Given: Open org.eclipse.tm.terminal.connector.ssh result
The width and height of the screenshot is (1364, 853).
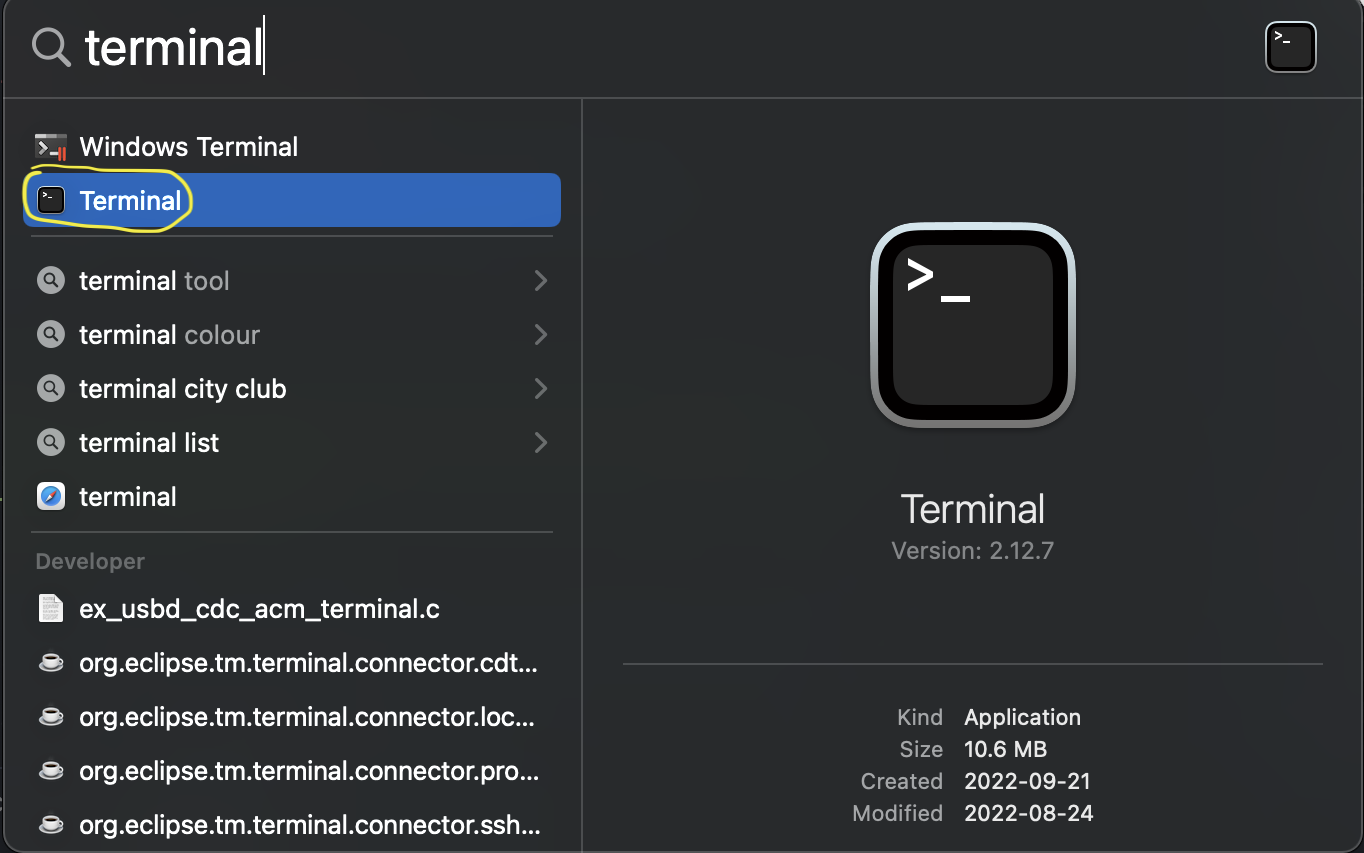Looking at the screenshot, I should (292, 825).
